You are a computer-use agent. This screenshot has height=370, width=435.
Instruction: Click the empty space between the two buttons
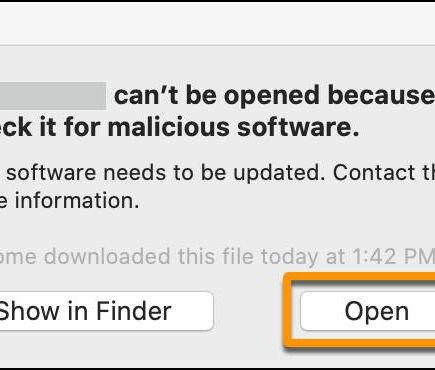coord(249,311)
